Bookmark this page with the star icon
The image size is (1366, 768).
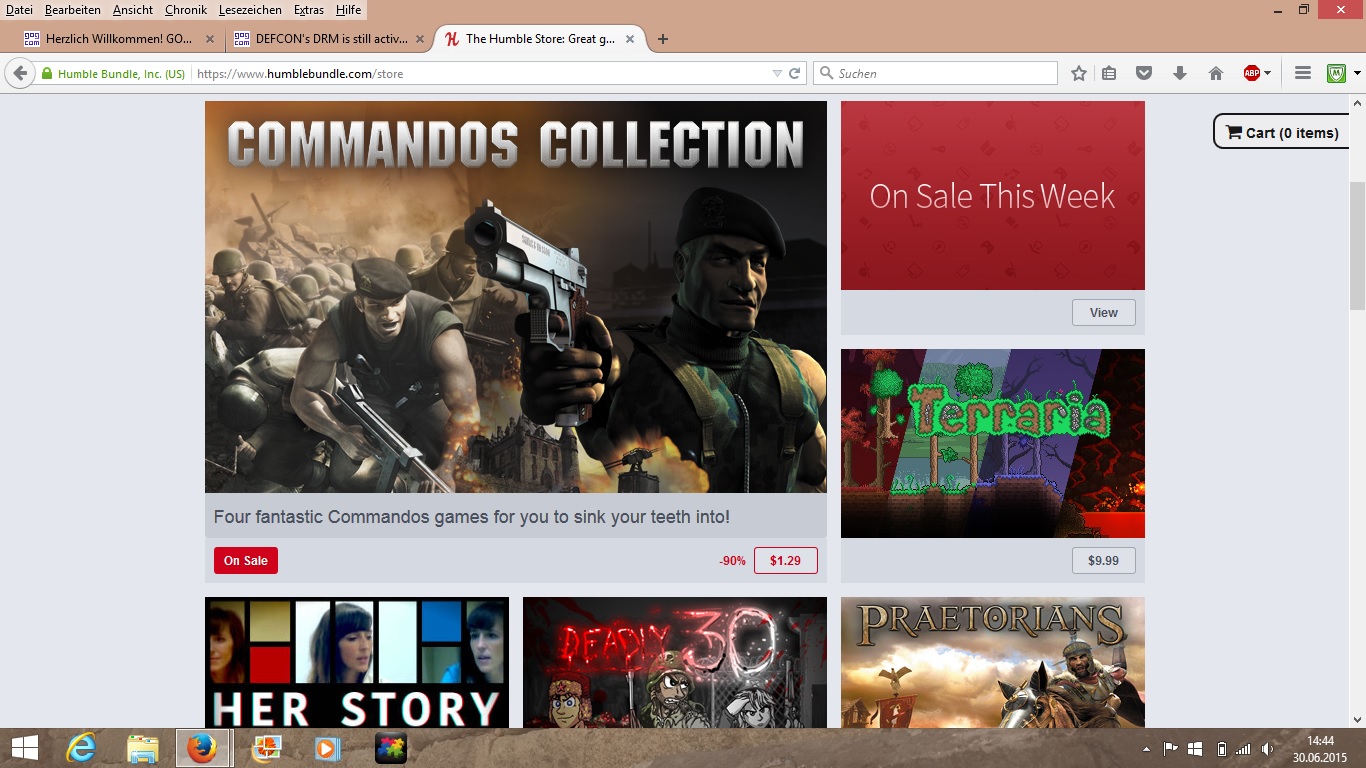pos(1079,73)
